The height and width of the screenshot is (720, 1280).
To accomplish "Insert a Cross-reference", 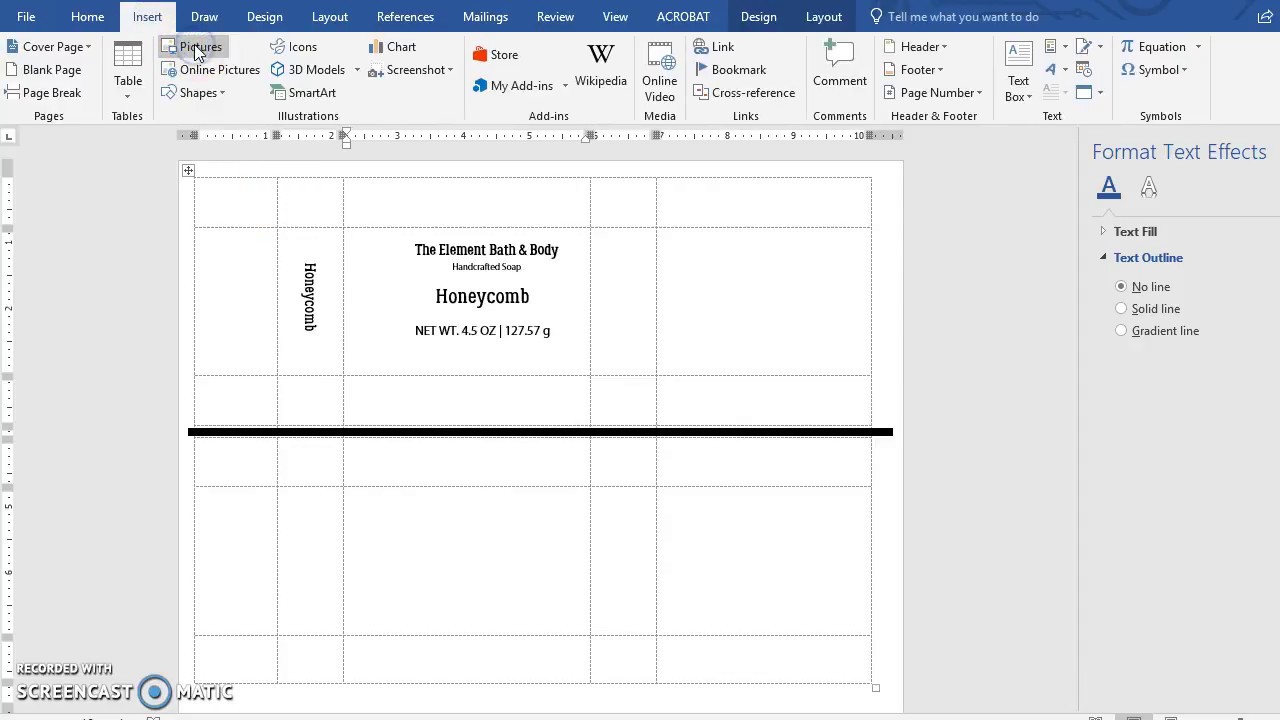I will [744, 93].
